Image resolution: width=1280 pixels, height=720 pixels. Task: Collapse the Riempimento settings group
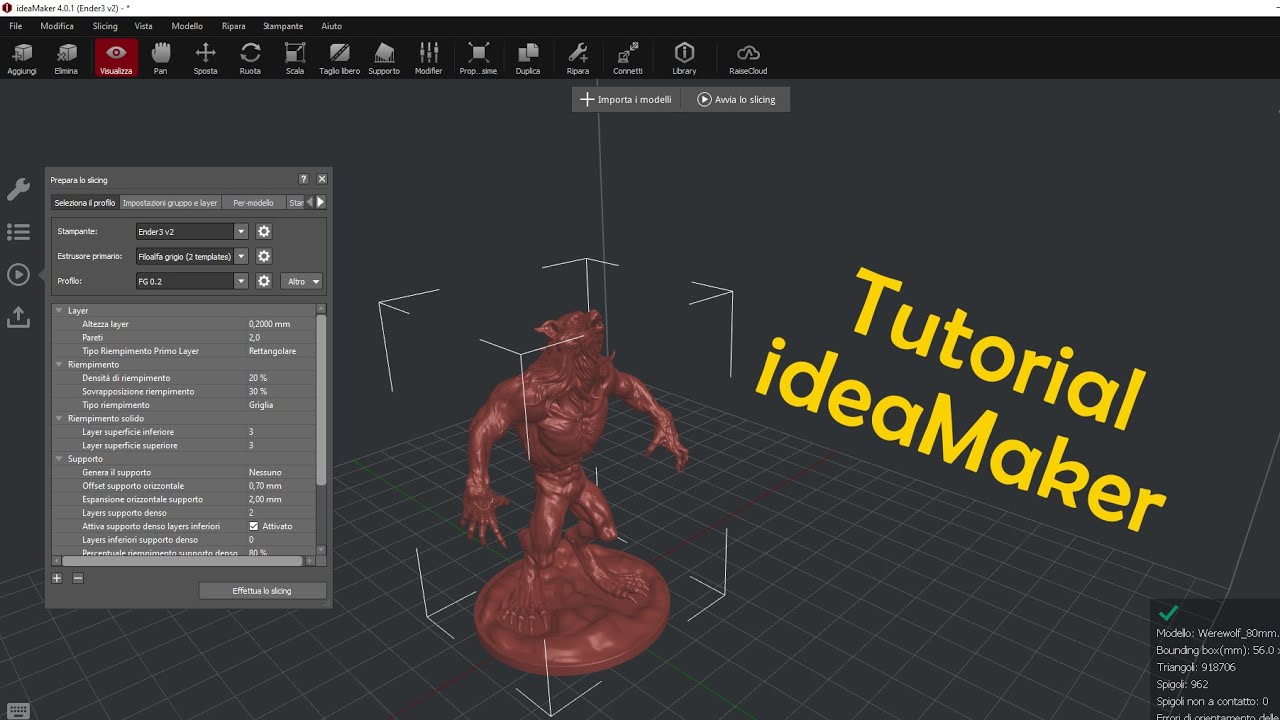tap(59, 365)
